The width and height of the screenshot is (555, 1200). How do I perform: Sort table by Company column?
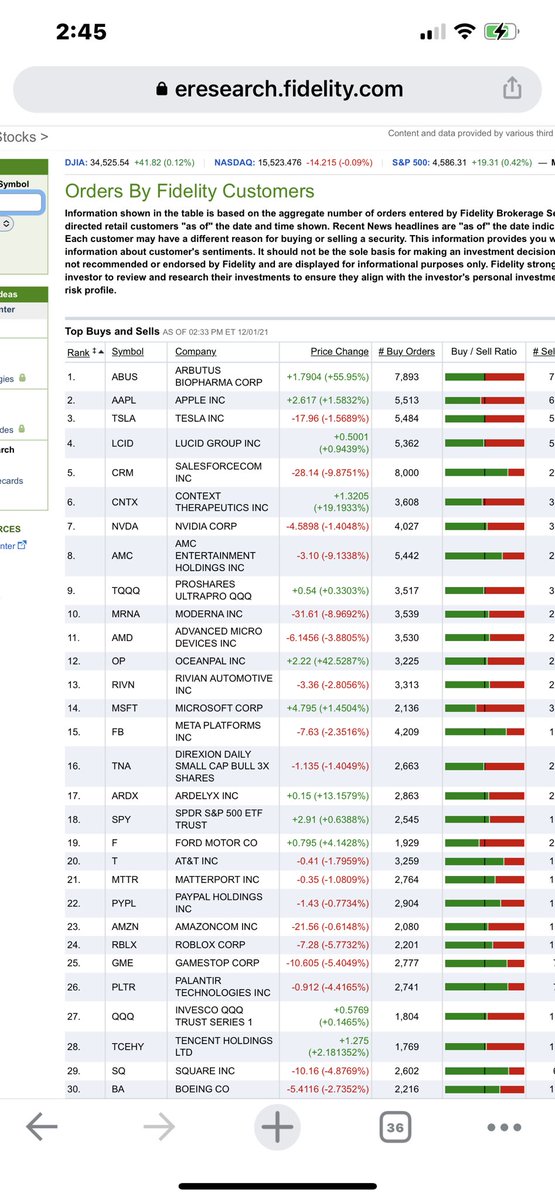point(196,351)
